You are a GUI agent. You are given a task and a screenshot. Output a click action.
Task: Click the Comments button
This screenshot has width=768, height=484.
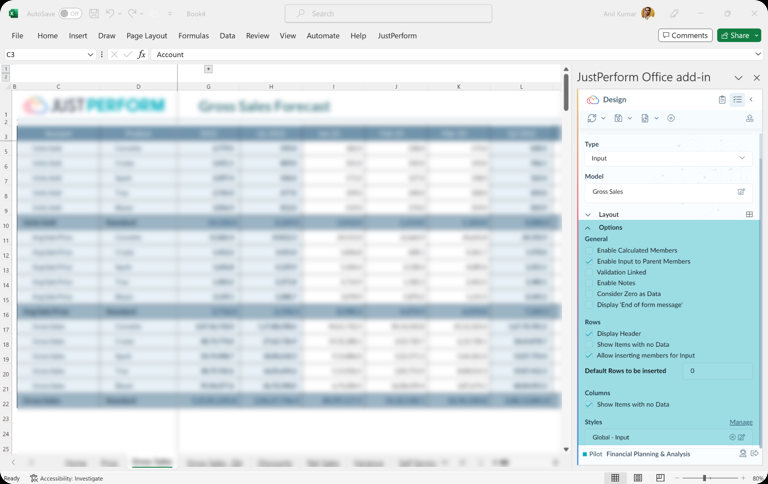[x=685, y=35]
